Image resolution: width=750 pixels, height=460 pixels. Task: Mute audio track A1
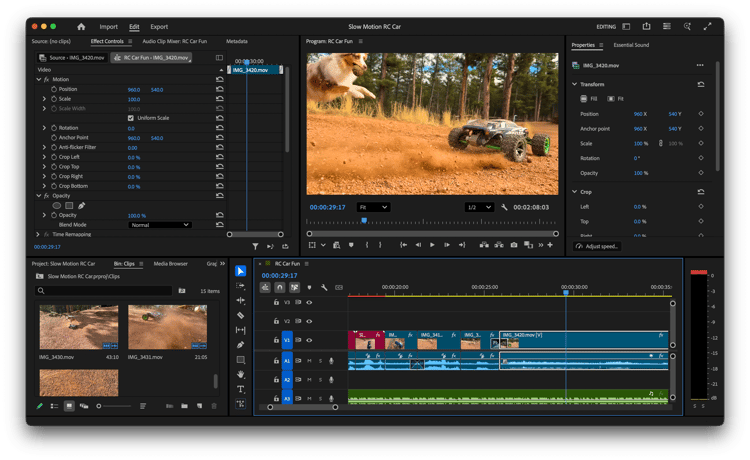point(309,361)
